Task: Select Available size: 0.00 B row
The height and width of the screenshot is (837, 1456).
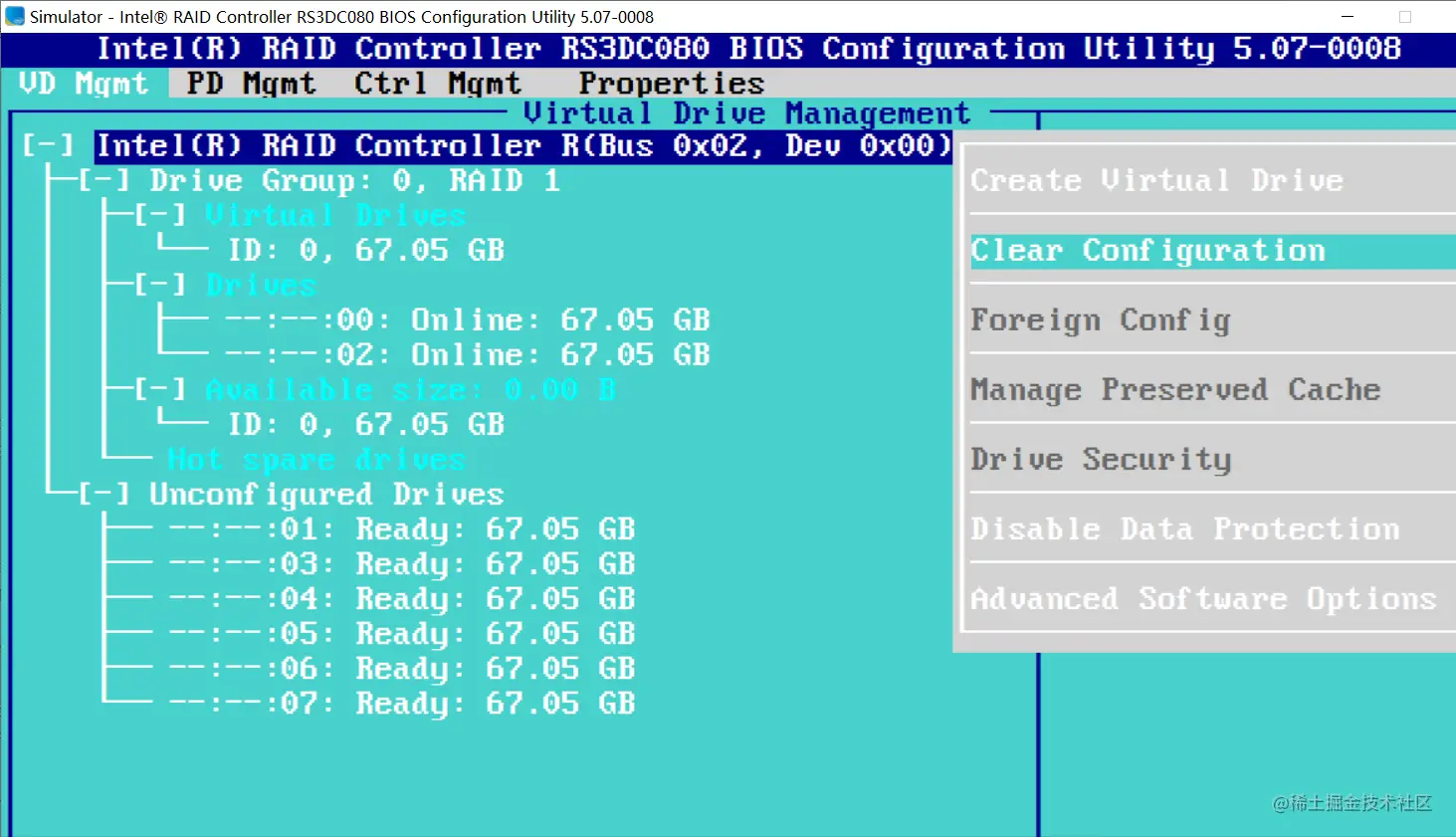Action: [410, 390]
